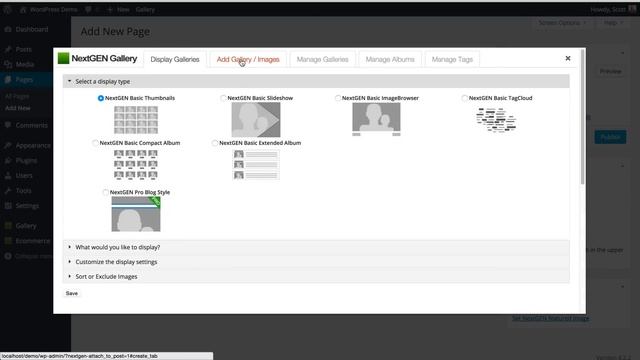Open Appearance in the WordPress sidebar
Viewport: 640px width, 360px height.
(x=33, y=145)
